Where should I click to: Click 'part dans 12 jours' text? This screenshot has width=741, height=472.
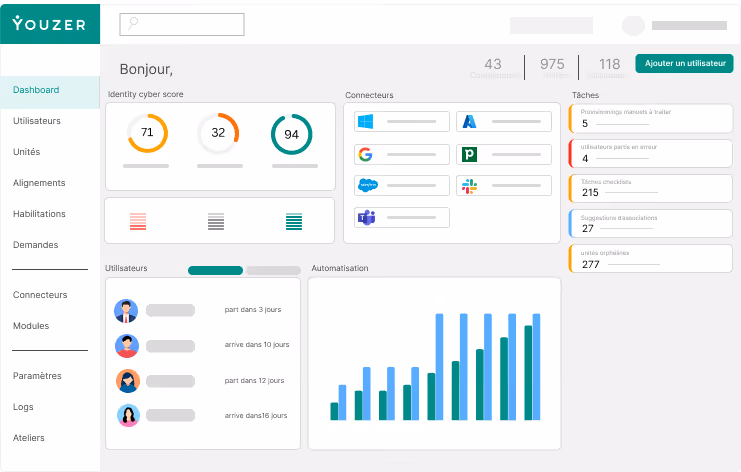pyautogui.click(x=254, y=380)
